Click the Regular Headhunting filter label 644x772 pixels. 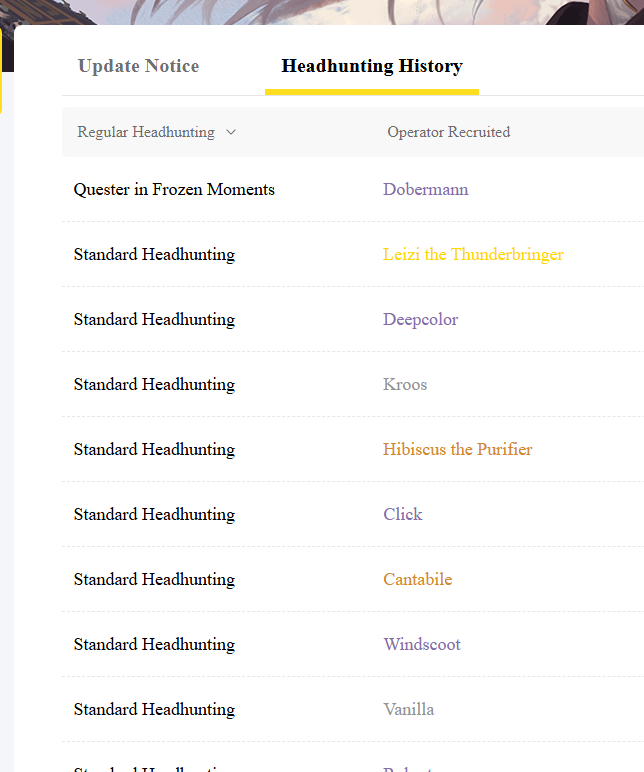coord(146,132)
